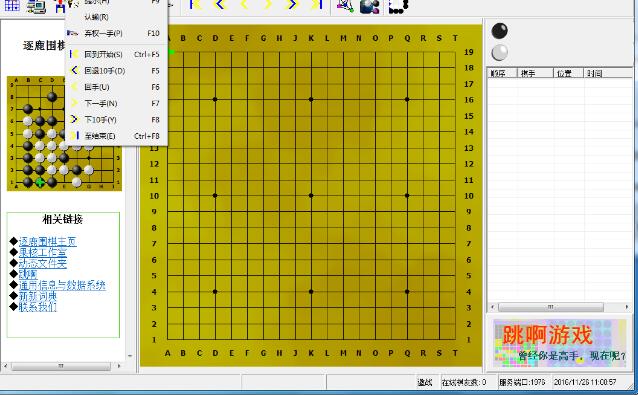Choose 弃权一手(P) F10 menu entry

pyautogui.click(x=116, y=33)
